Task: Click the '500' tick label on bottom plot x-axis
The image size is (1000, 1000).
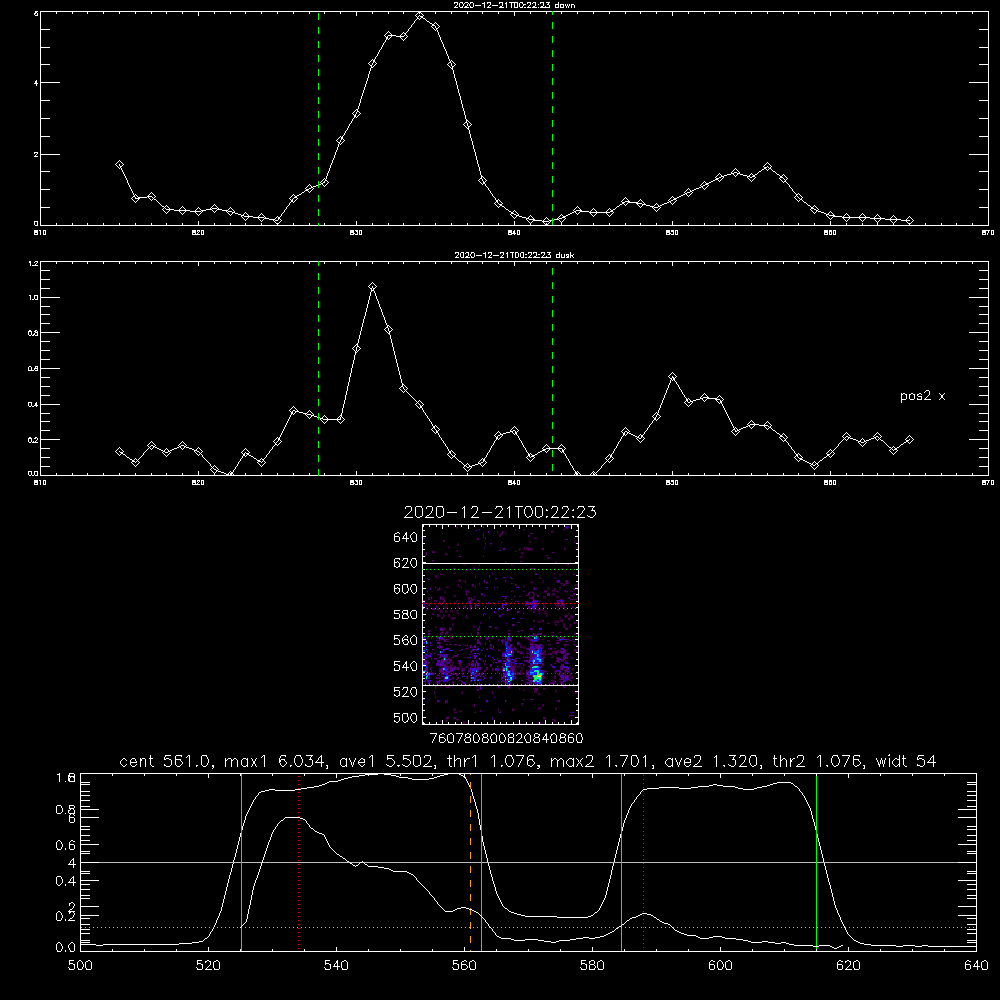Action: [80, 966]
